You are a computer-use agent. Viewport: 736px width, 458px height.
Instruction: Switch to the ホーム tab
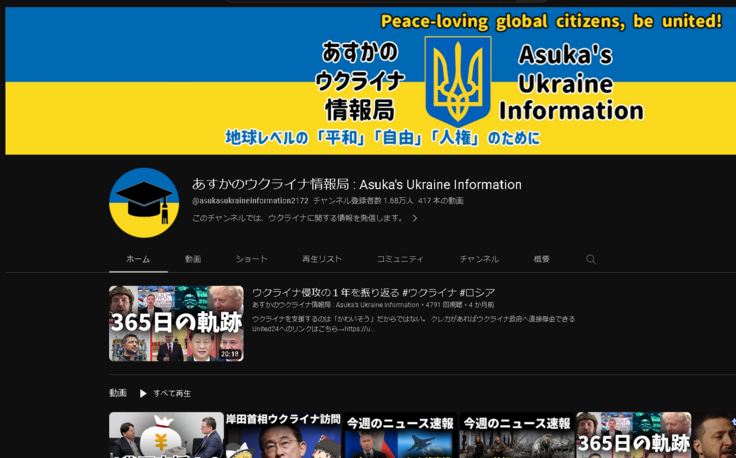tap(138, 259)
